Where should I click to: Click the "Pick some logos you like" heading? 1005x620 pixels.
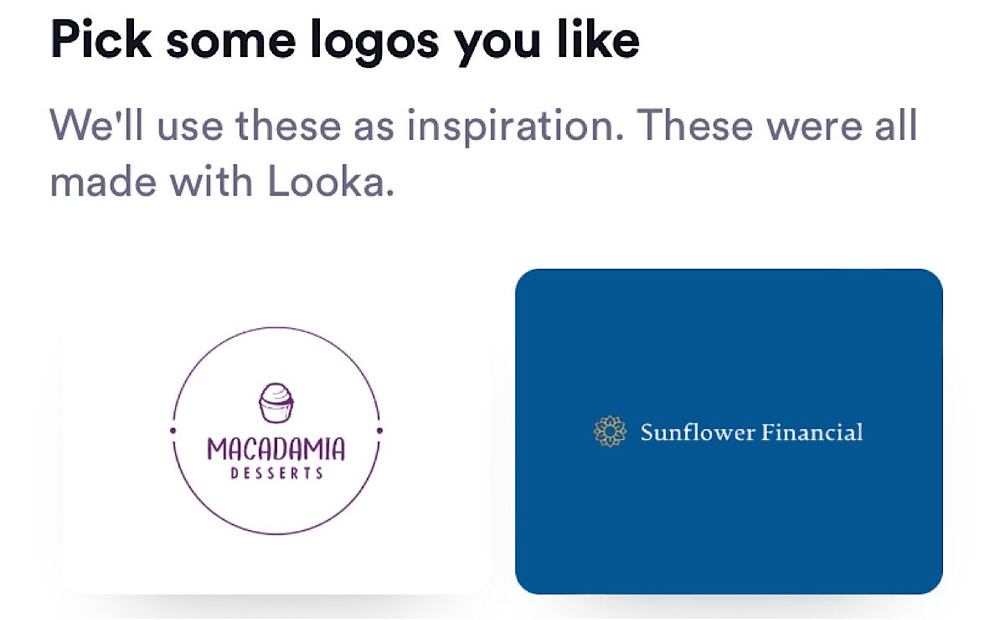pos(345,40)
